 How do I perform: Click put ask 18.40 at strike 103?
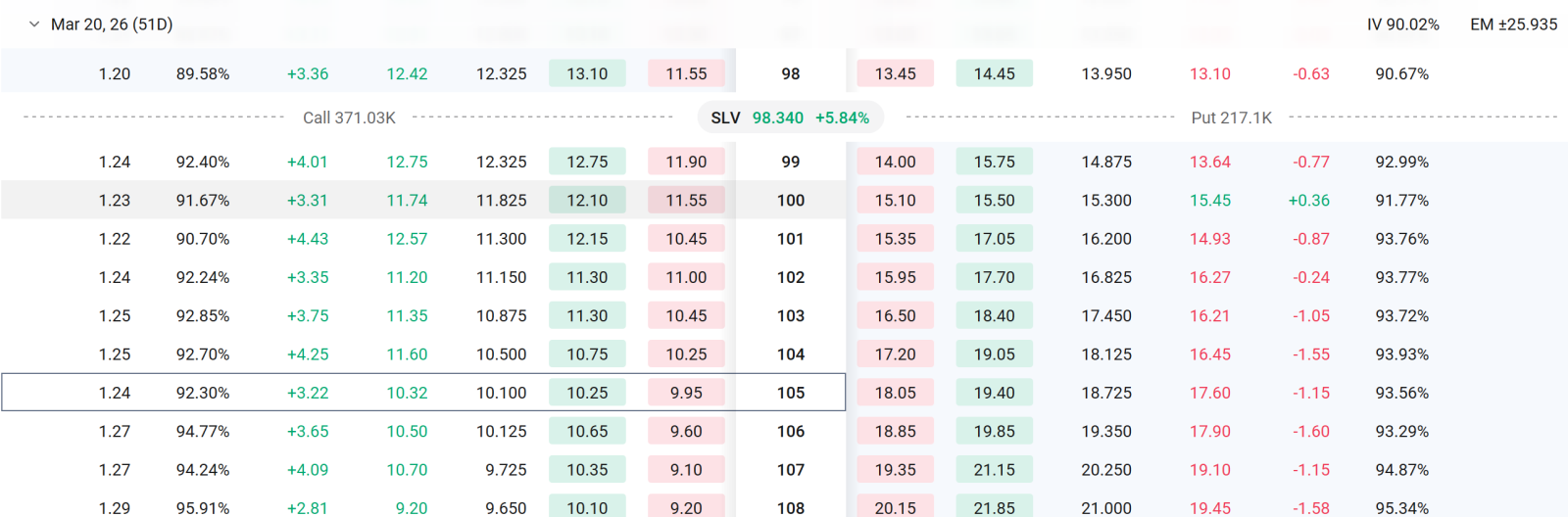[x=995, y=315]
